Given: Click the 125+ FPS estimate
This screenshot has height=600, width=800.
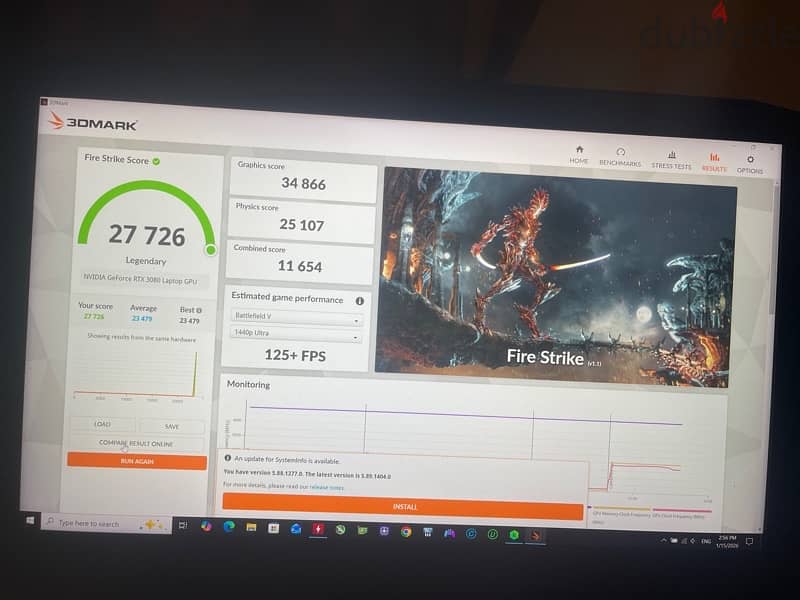Looking at the screenshot, I should [295, 355].
